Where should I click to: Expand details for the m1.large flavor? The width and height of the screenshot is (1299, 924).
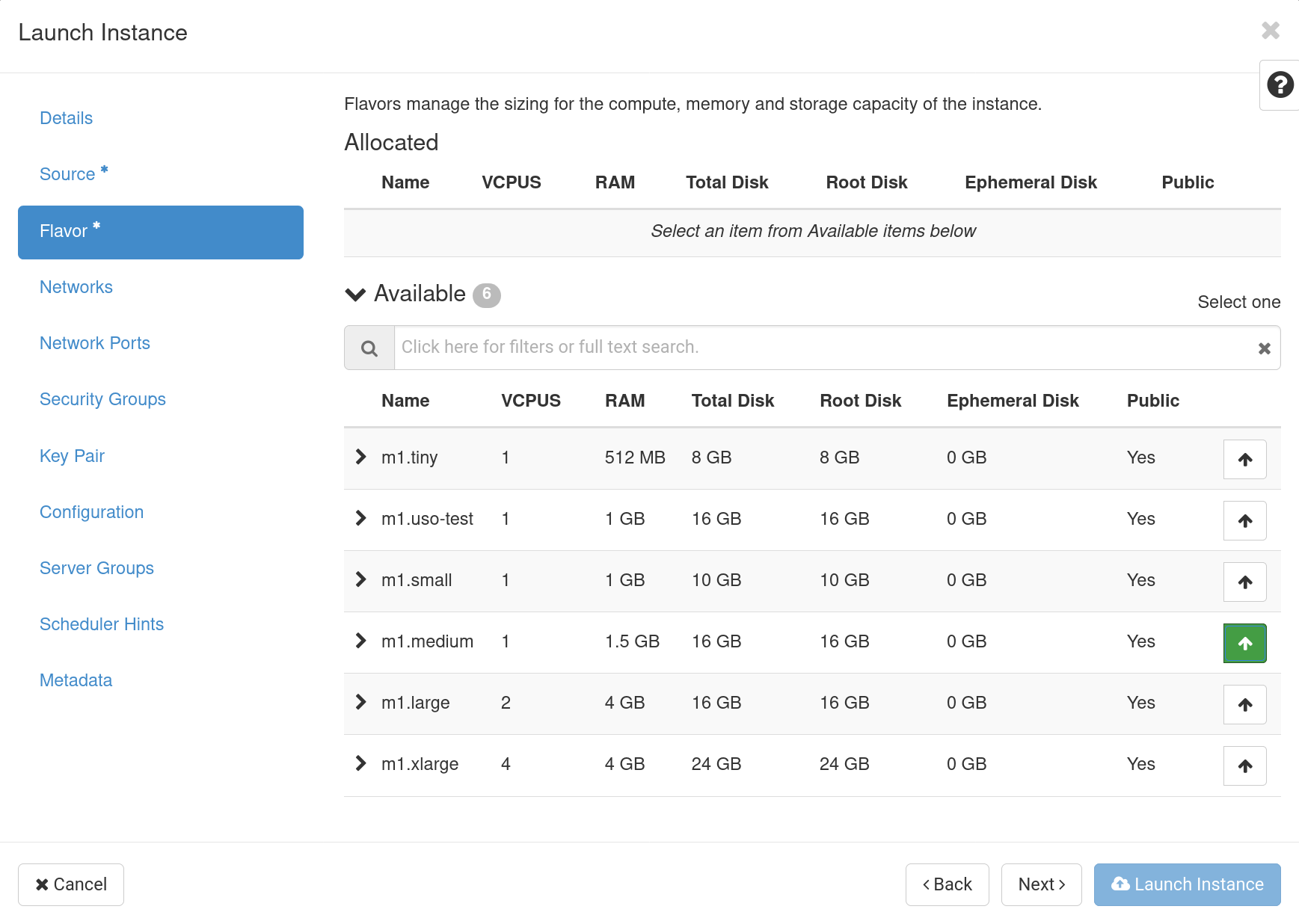point(360,703)
